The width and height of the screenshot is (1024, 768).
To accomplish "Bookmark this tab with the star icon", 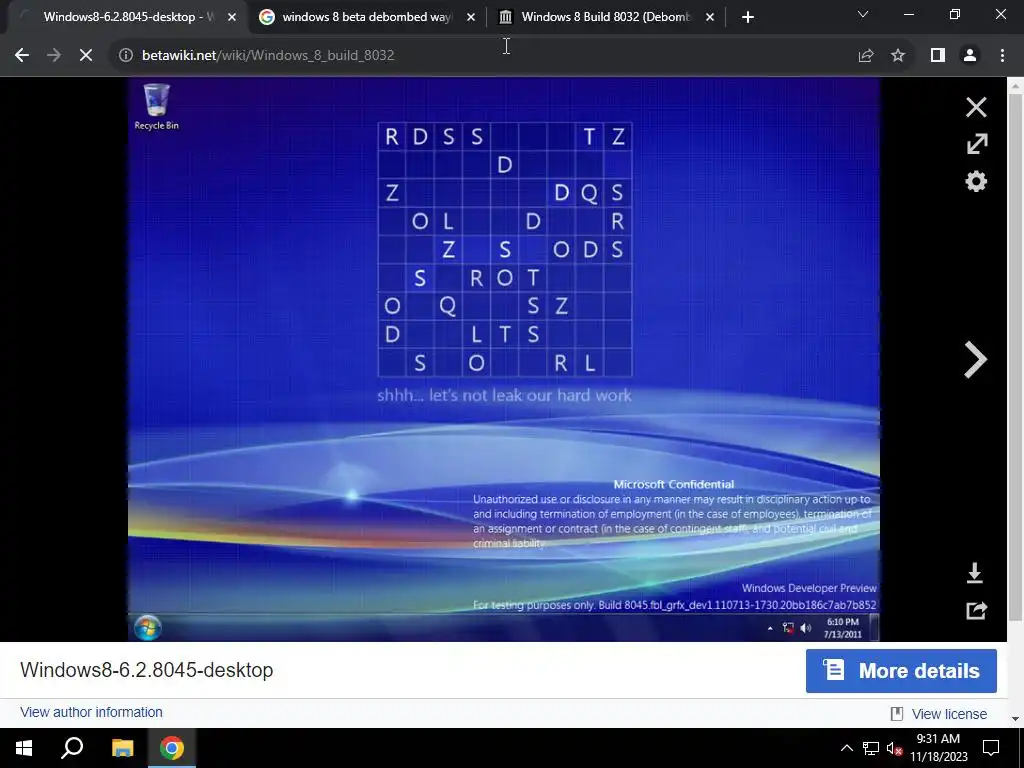I will click(x=898, y=55).
